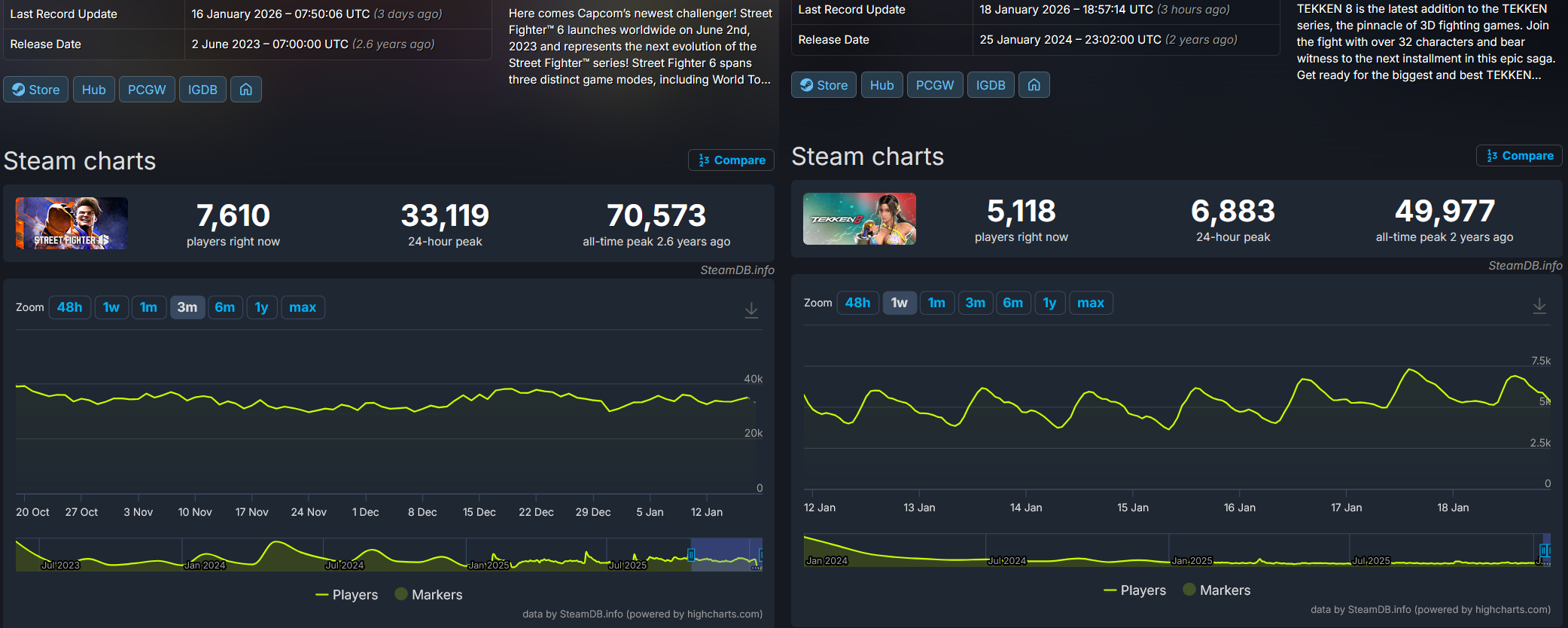Click the TEKKEN 8 game thumbnail
This screenshot has width=1568, height=628.
tap(860, 218)
